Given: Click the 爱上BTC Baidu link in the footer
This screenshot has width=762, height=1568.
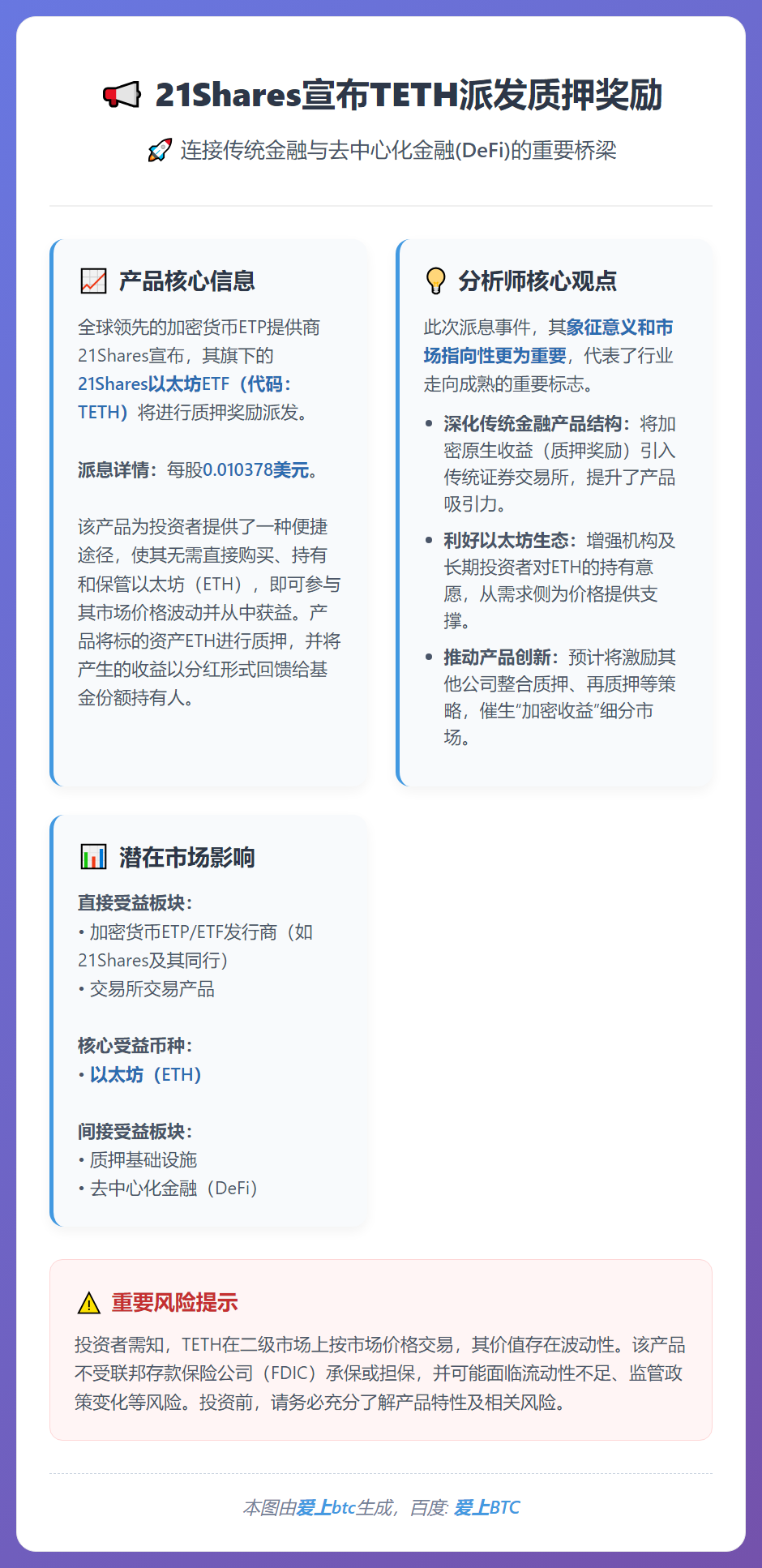Looking at the screenshot, I should pyautogui.click(x=486, y=1507).
